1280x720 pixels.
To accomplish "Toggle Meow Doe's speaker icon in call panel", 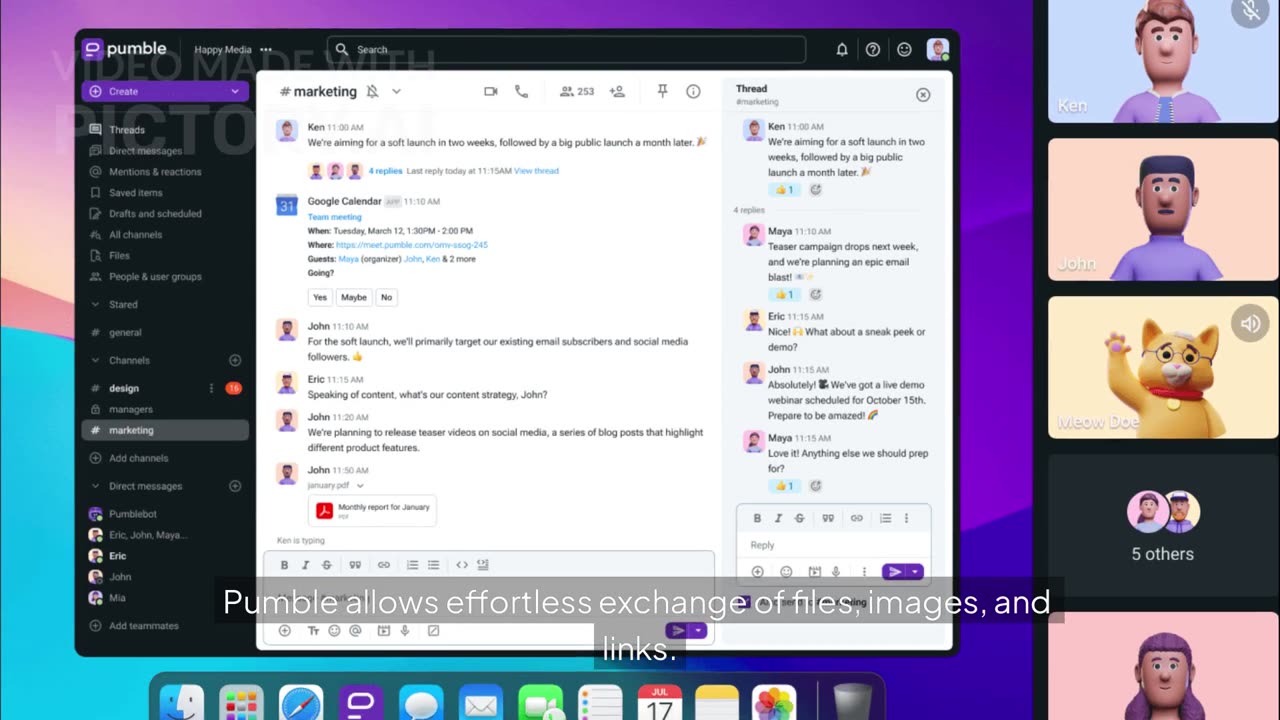I will point(1250,324).
